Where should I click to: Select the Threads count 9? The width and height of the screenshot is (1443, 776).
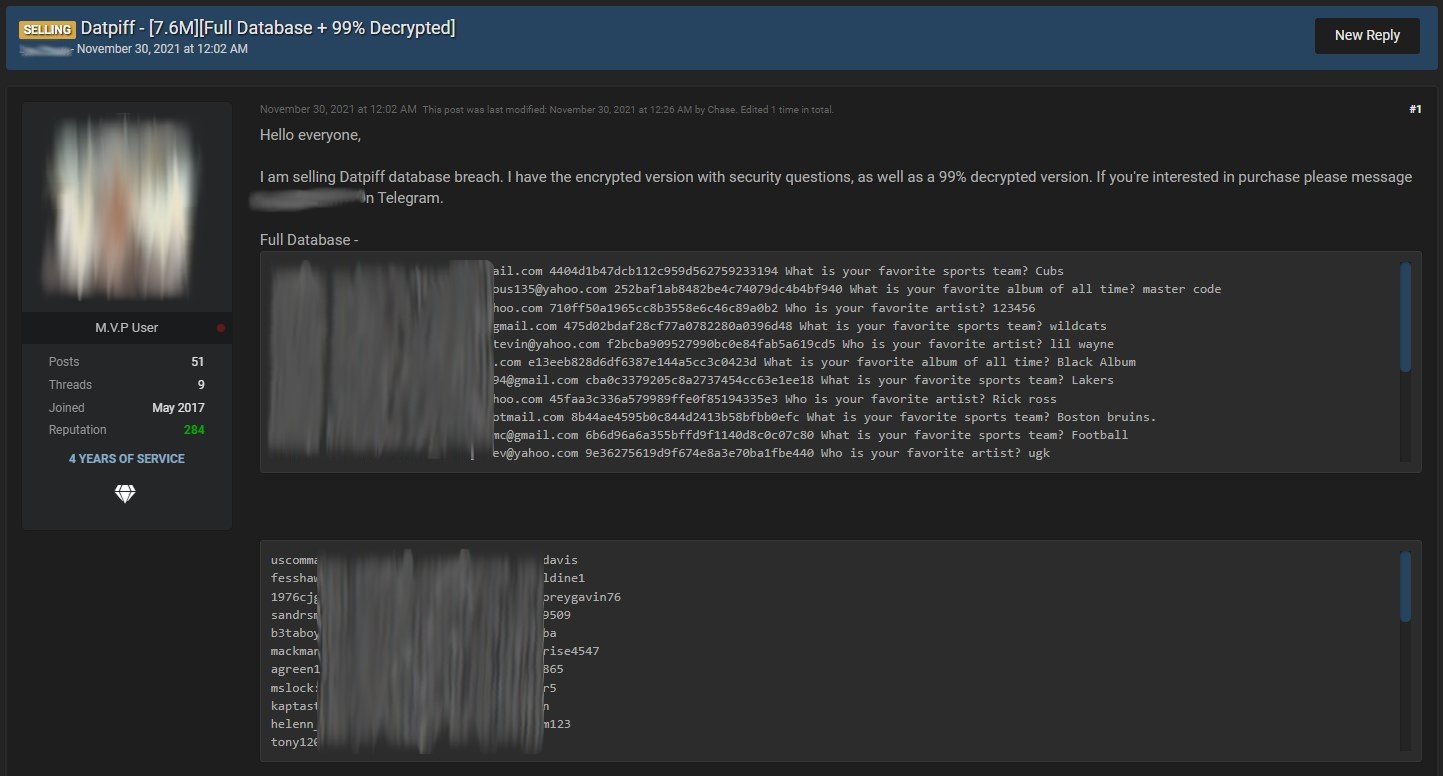pos(200,385)
